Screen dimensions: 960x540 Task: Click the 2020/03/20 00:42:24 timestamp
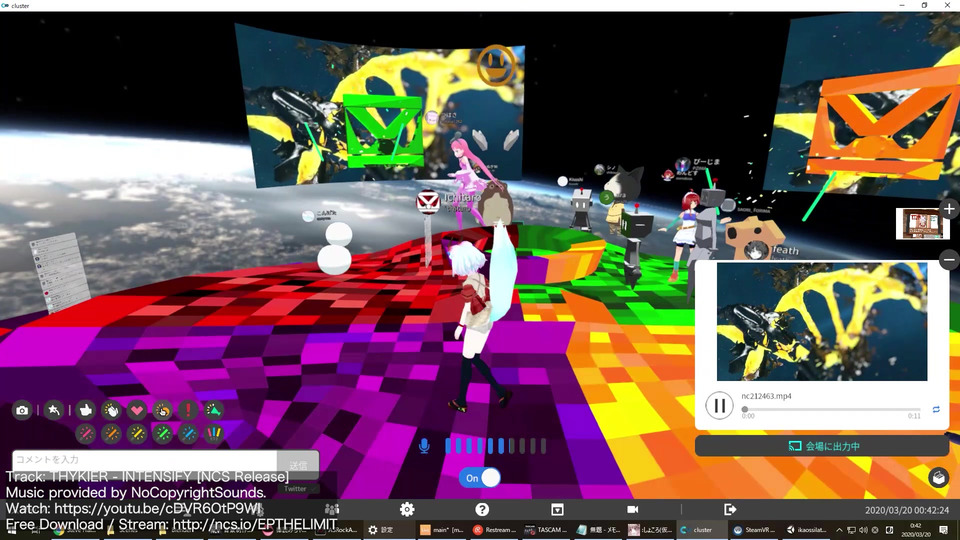tap(907, 510)
